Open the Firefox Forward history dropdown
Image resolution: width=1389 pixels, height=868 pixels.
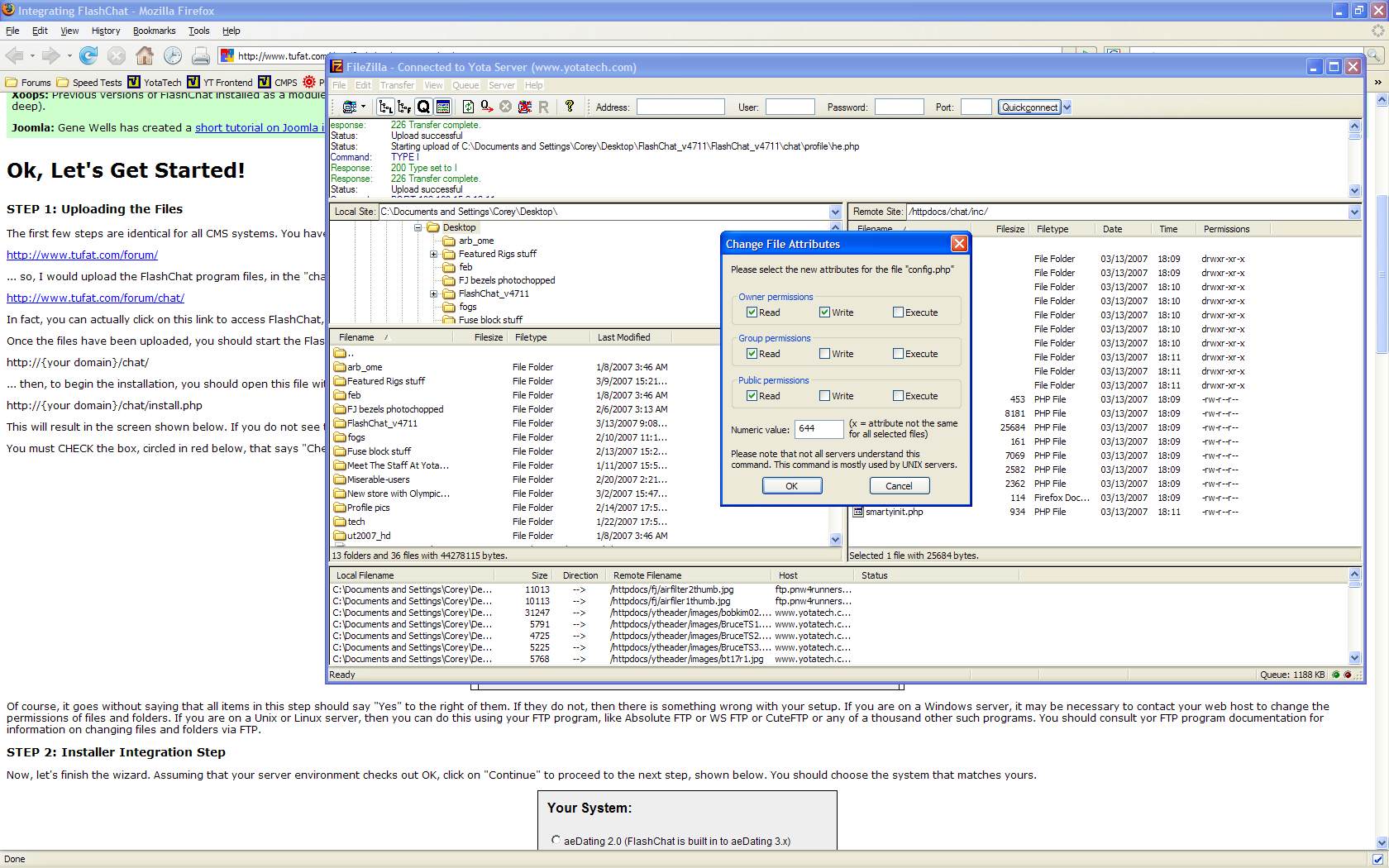tap(69, 56)
